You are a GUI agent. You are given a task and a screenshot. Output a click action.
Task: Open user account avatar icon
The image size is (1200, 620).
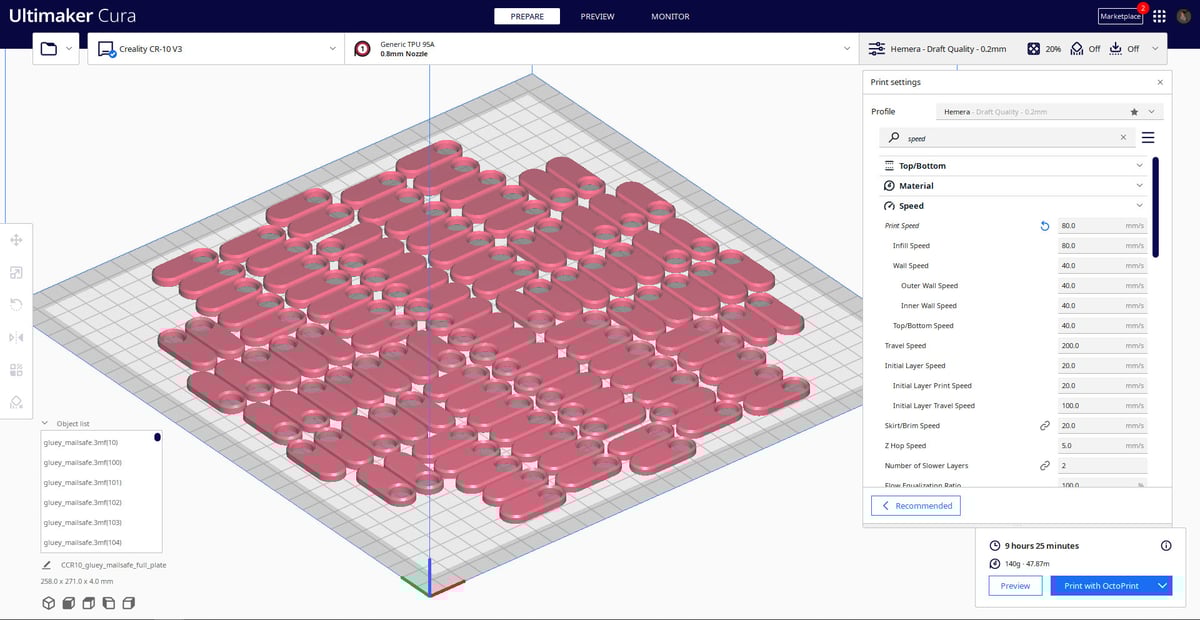tap(1184, 17)
